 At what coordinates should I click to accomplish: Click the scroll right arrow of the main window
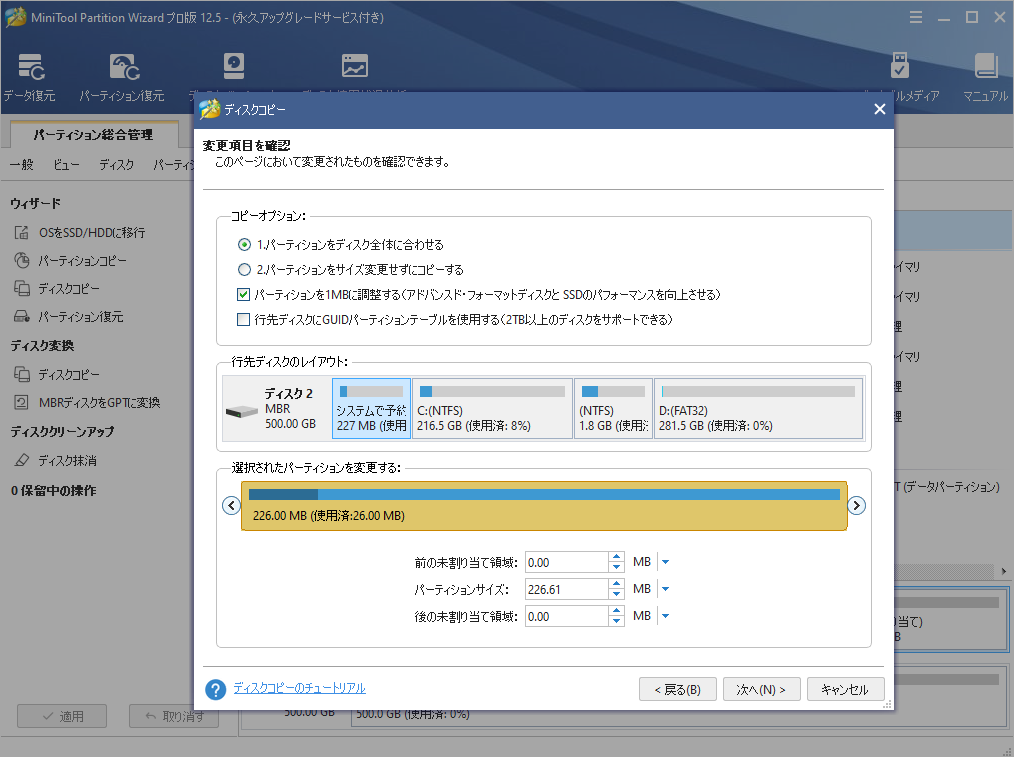tap(1004, 571)
